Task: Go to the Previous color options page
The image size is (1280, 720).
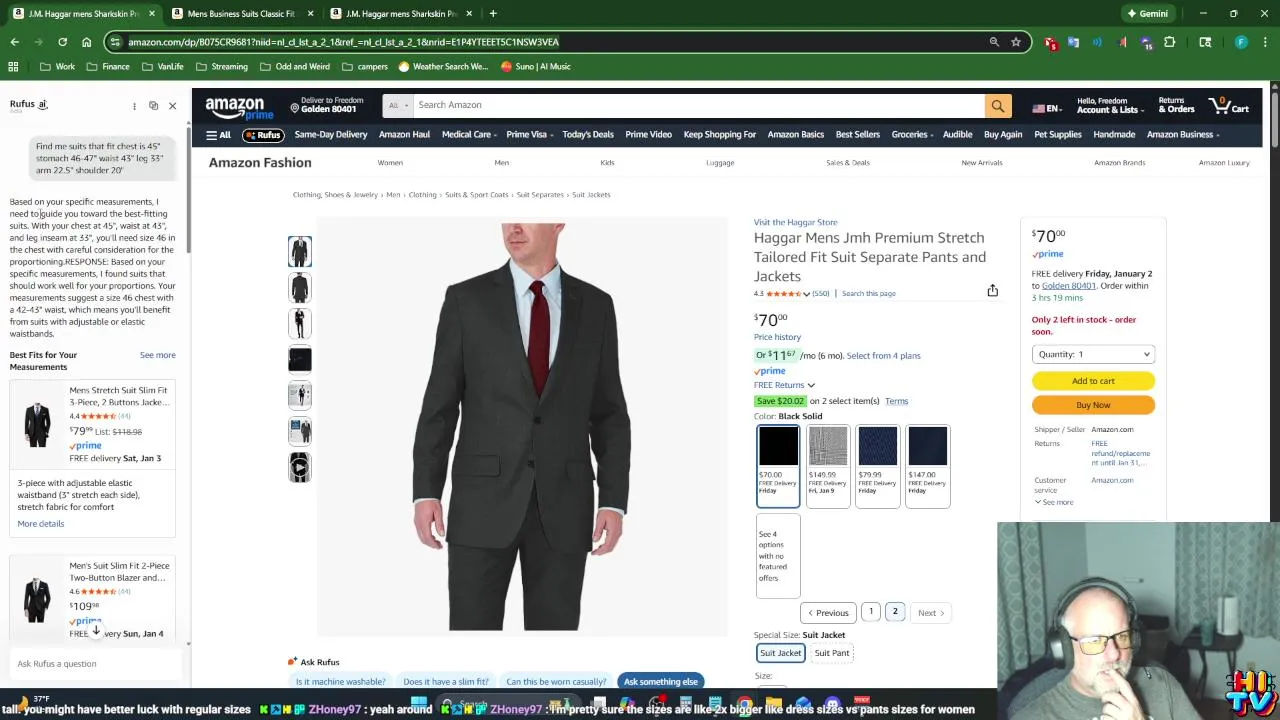Action: tap(828, 613)
